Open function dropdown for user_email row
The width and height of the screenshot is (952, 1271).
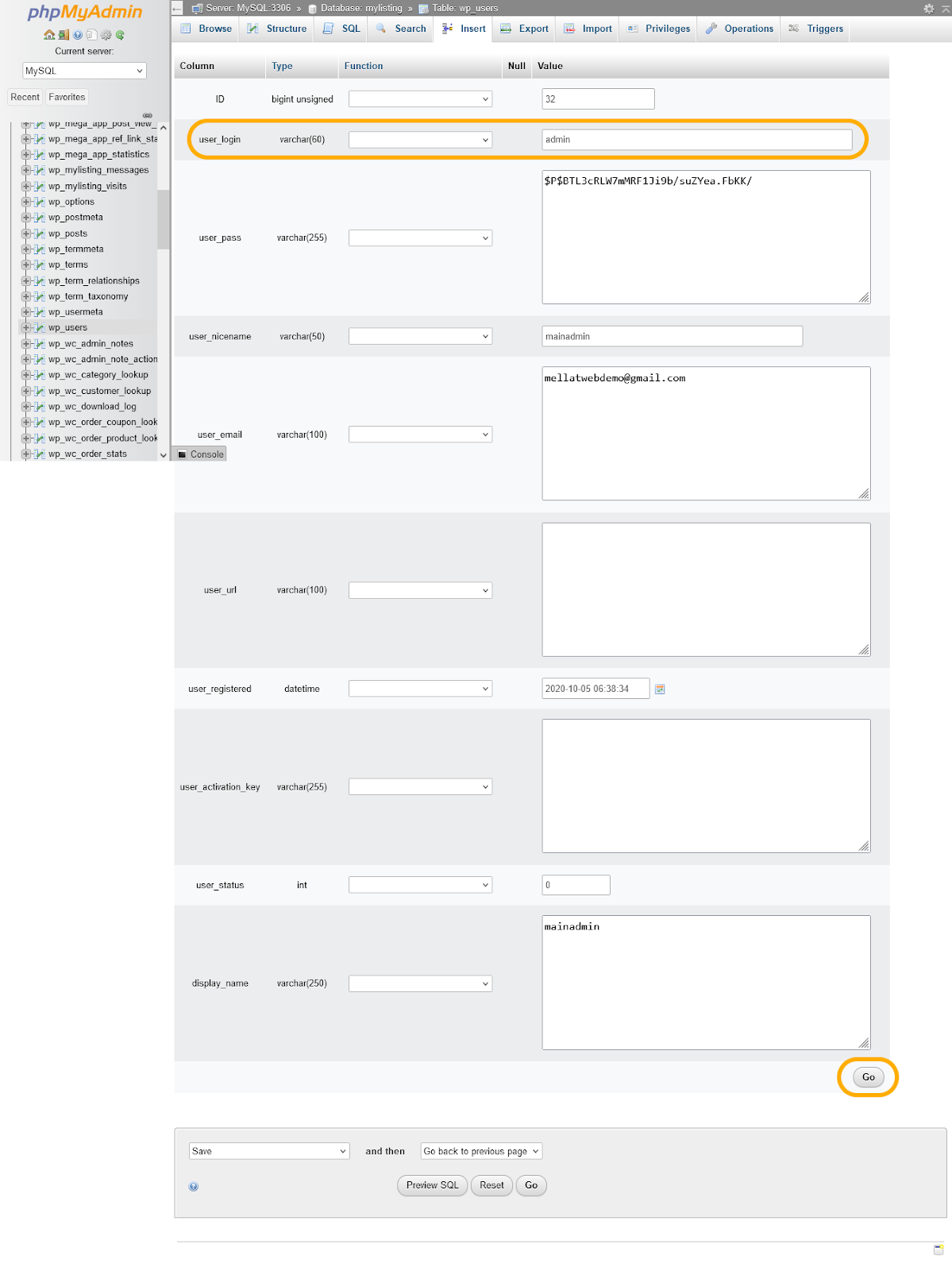(420, 435)
